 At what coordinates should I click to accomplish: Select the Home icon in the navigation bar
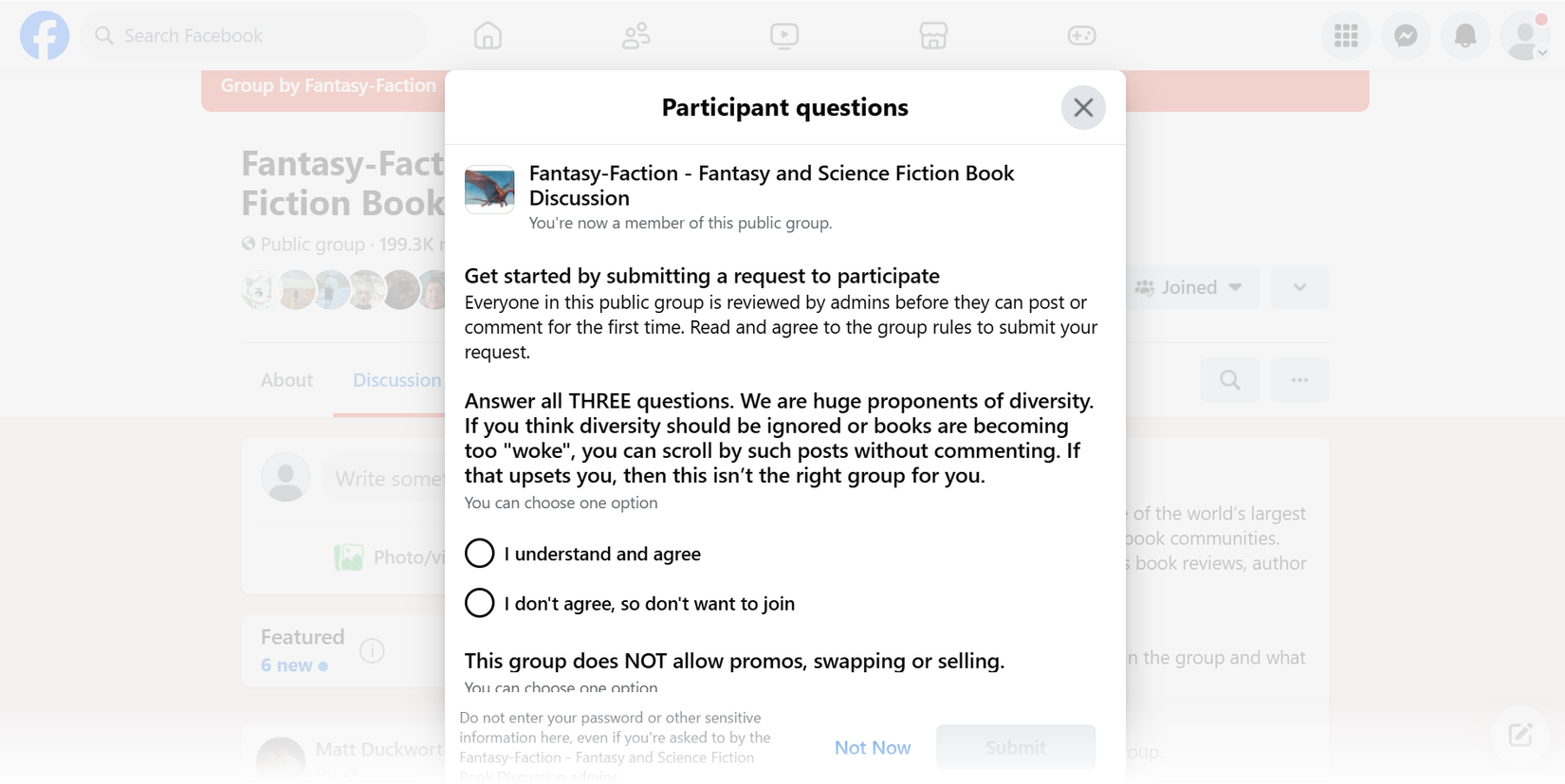488,35
